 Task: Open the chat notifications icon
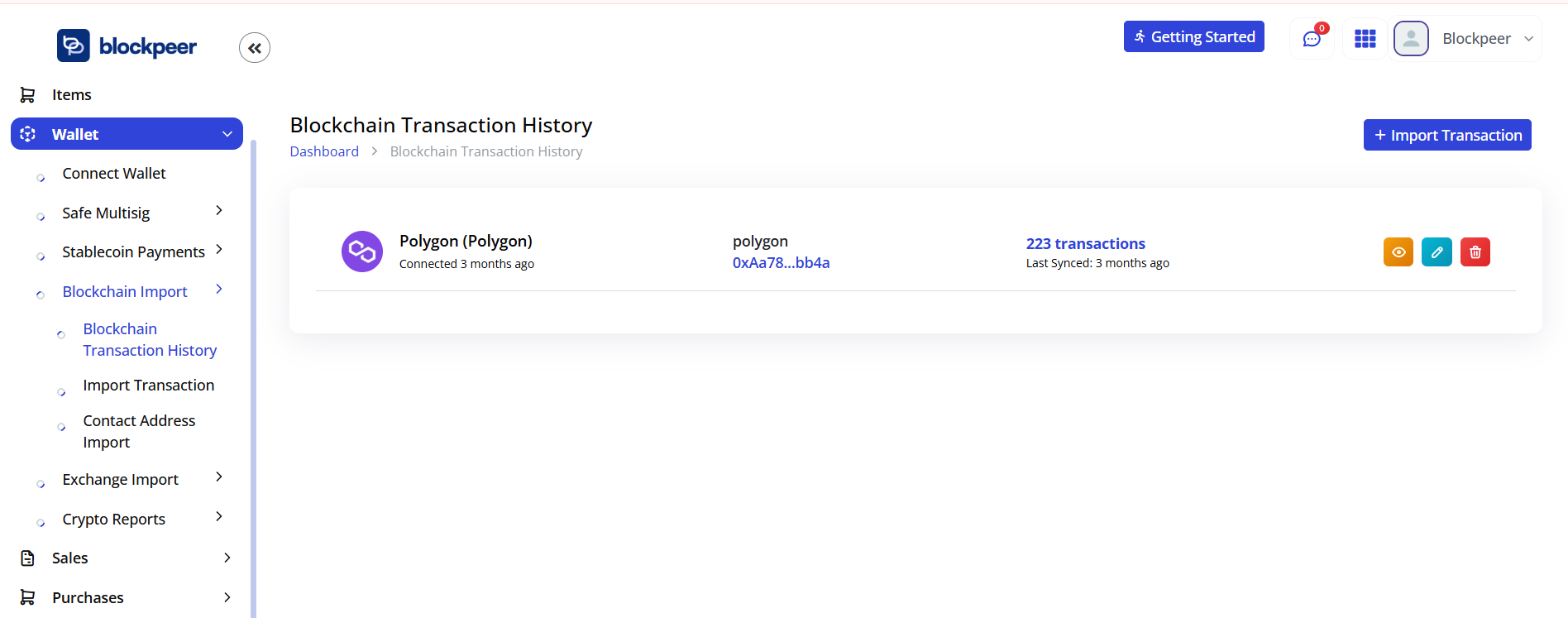(x=1312, y=39)
